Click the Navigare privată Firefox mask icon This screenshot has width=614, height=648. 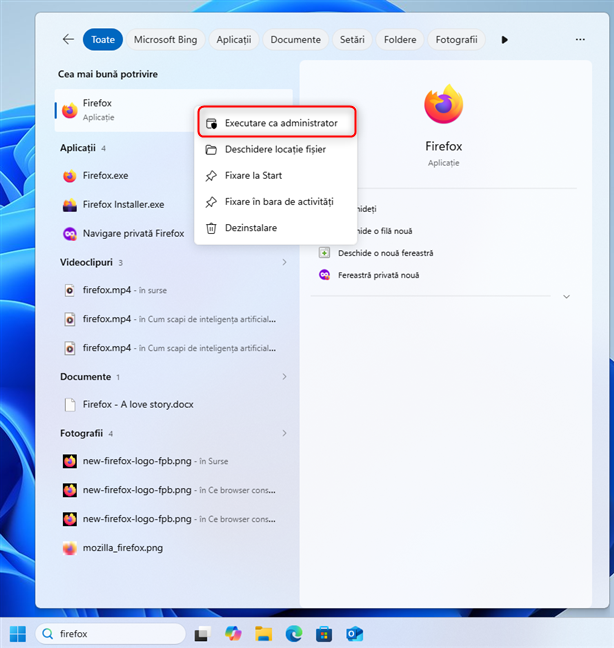click(70, 234)
